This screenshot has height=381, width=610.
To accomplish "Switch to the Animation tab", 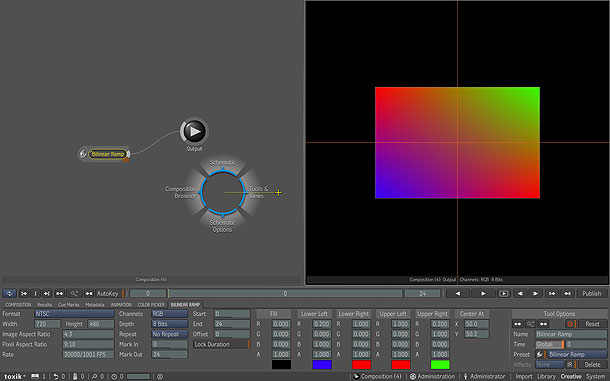I will 121,305.
